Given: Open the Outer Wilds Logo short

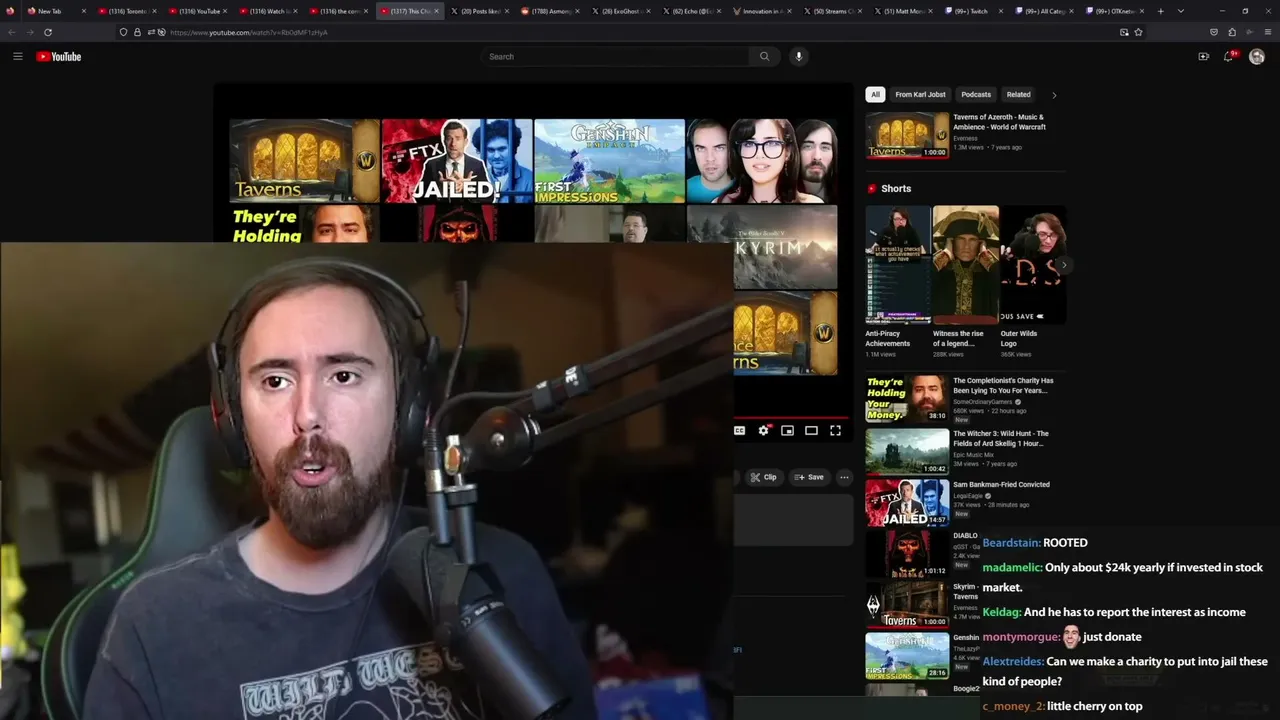Looking at the screenshot, I should coord(1033,265).
